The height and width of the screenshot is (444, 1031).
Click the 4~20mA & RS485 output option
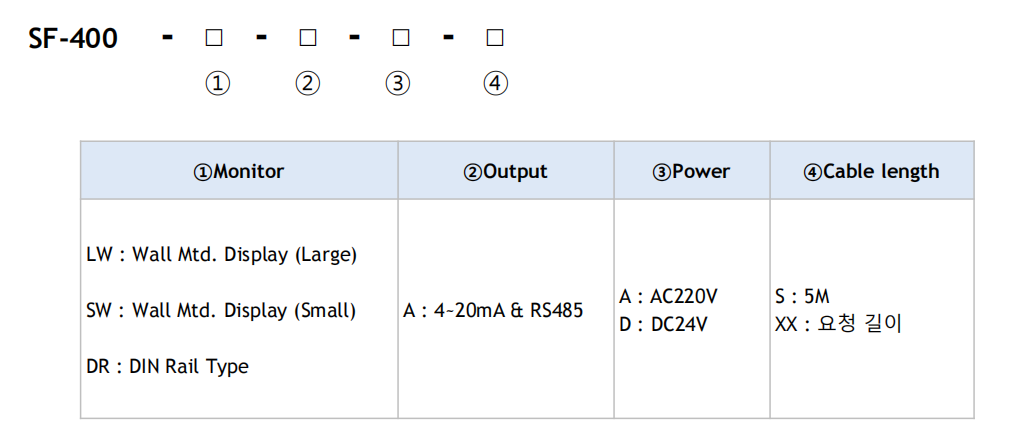pos(493,311)
